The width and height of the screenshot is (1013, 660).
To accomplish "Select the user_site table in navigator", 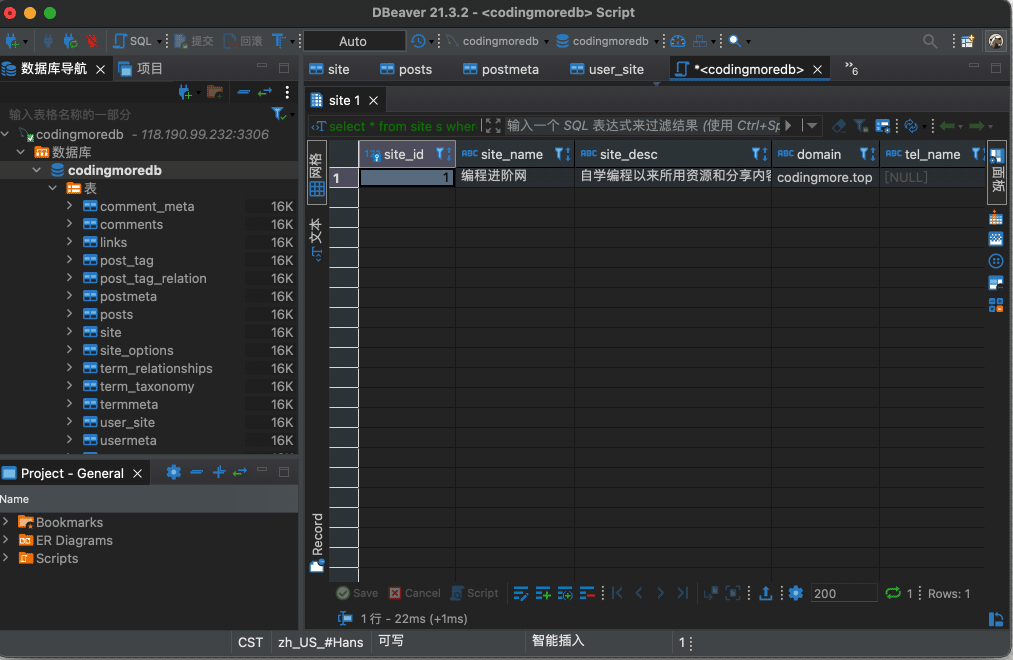I will tap(127, 422).
